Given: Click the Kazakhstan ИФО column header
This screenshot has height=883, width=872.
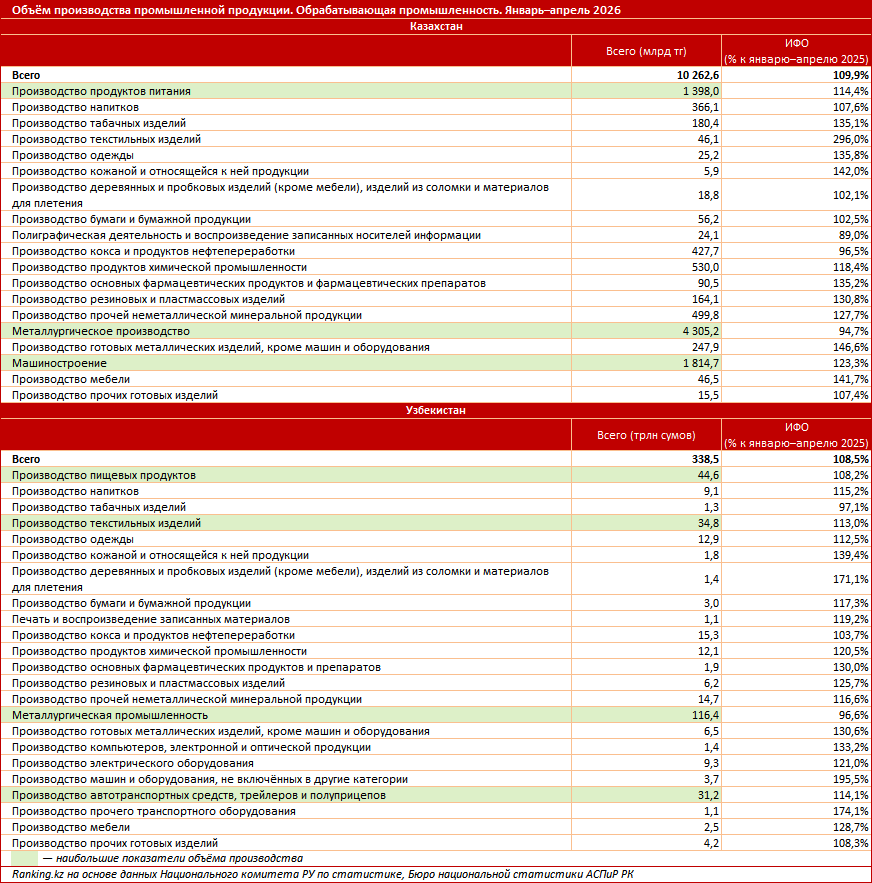Looking at the screenshot, I should pos(797,51).
